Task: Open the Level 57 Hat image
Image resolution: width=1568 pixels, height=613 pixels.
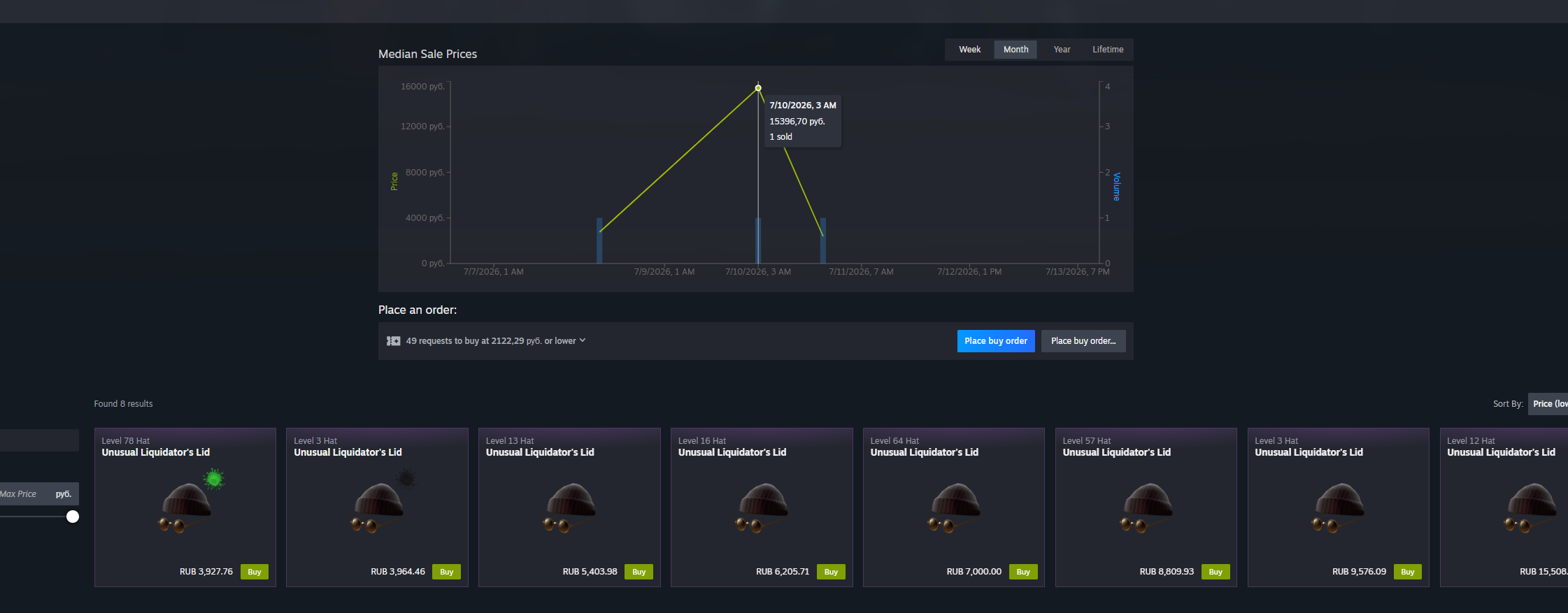Action: click(x=1147, y=508)
